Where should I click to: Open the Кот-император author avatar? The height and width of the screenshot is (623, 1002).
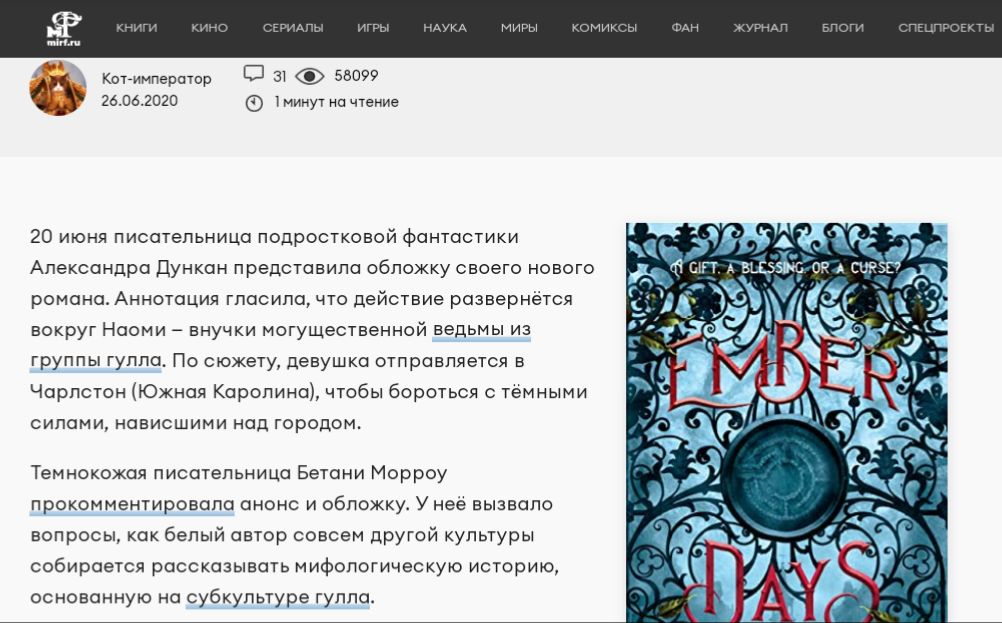pos(58,88)
